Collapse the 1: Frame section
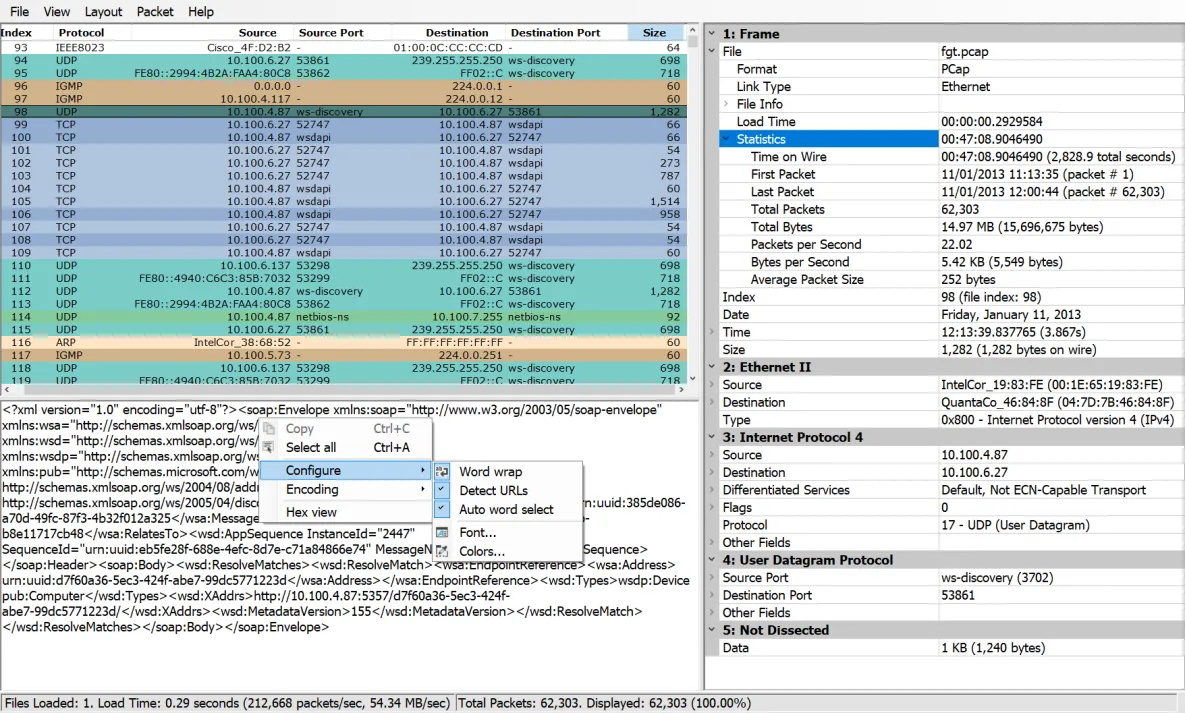Viewport: 1185px width, 713px height. [712, 33]
